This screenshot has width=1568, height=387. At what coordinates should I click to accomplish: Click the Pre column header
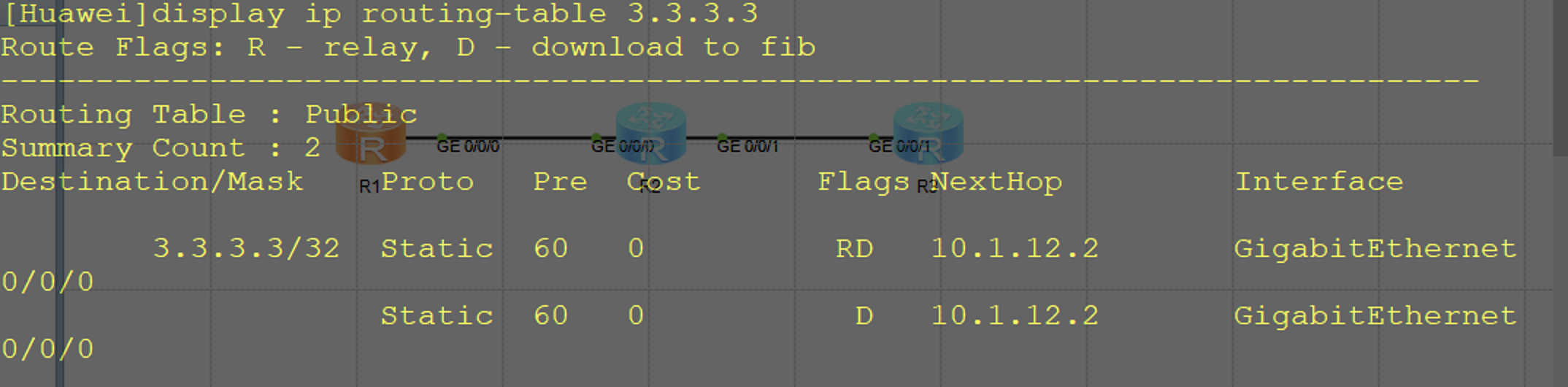coord(560,181)
